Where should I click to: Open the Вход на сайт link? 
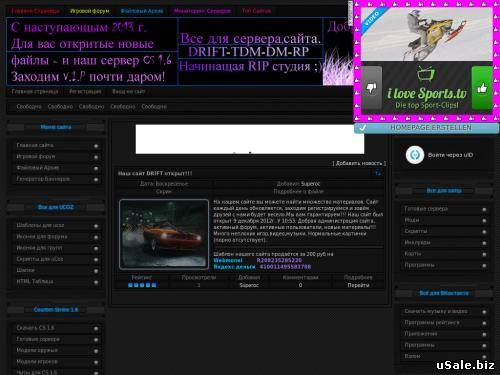[x=128, y=91]
